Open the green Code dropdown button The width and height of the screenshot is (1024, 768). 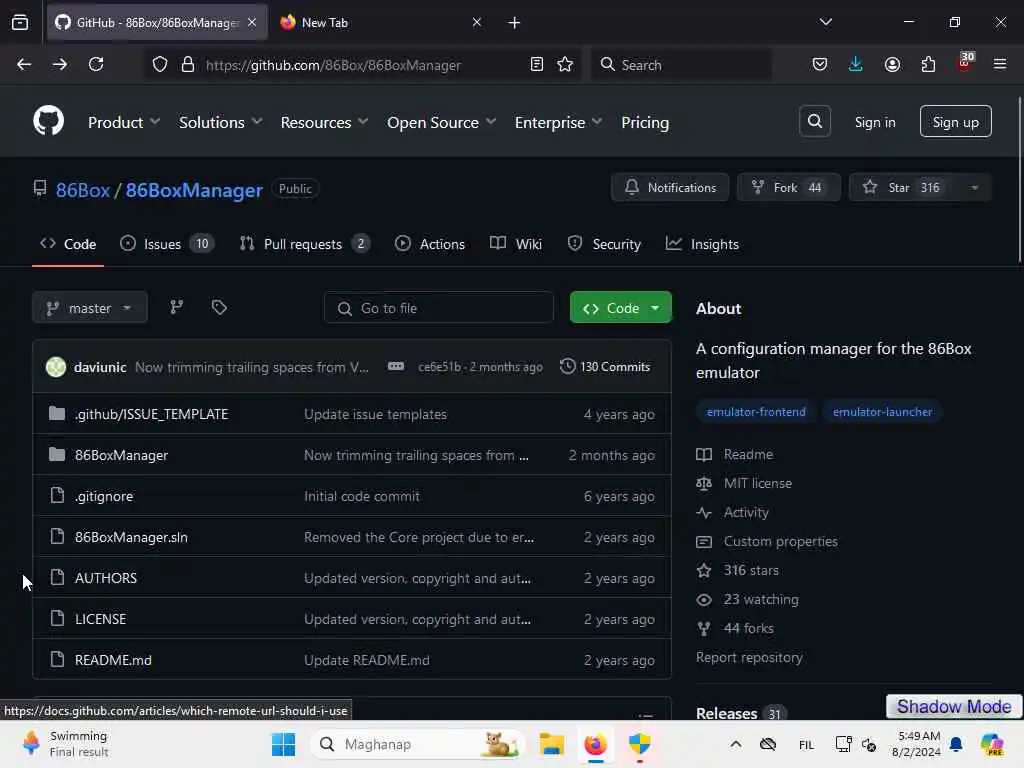(x=620, y=308)
